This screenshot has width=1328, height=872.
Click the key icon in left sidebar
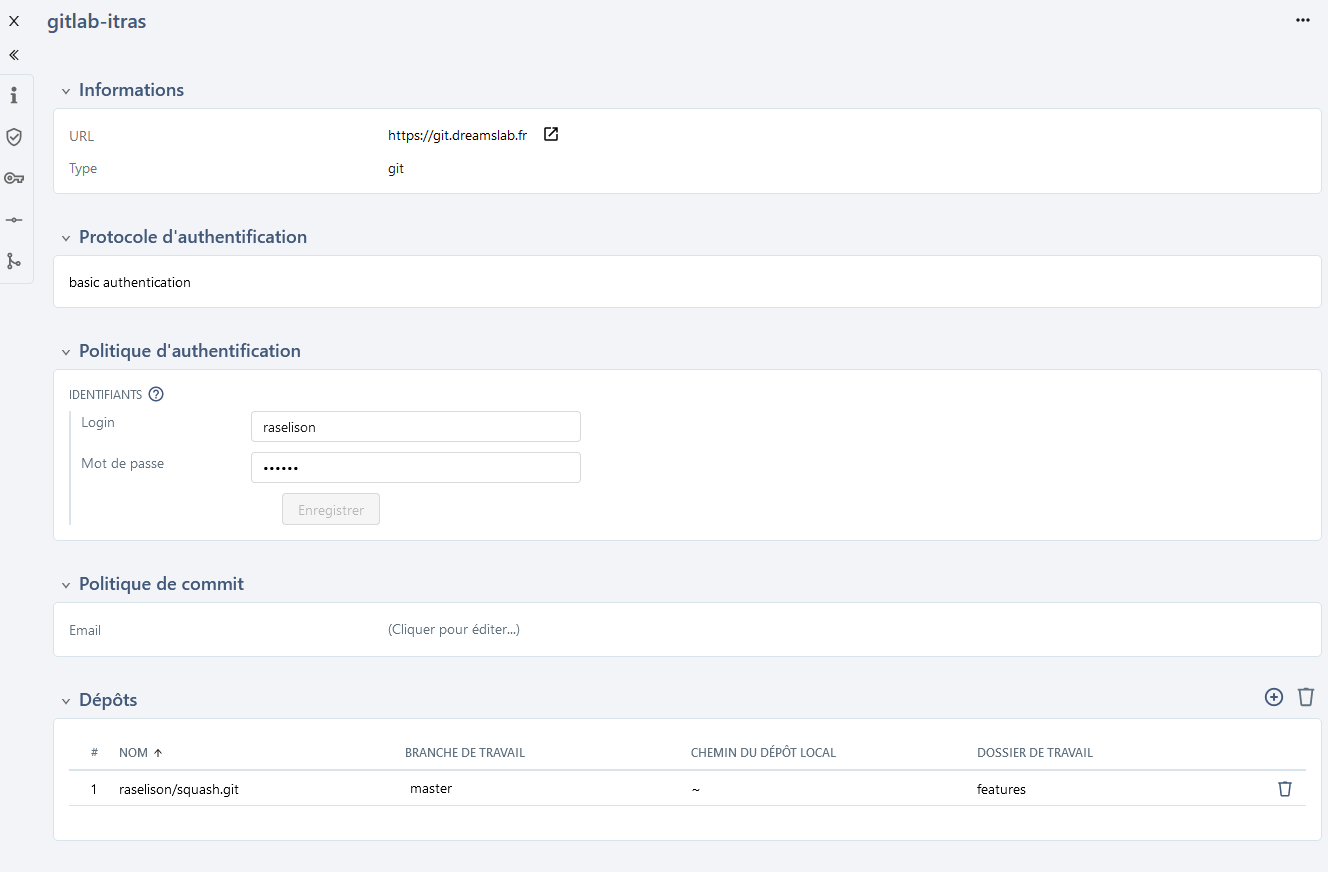(14, 178)
